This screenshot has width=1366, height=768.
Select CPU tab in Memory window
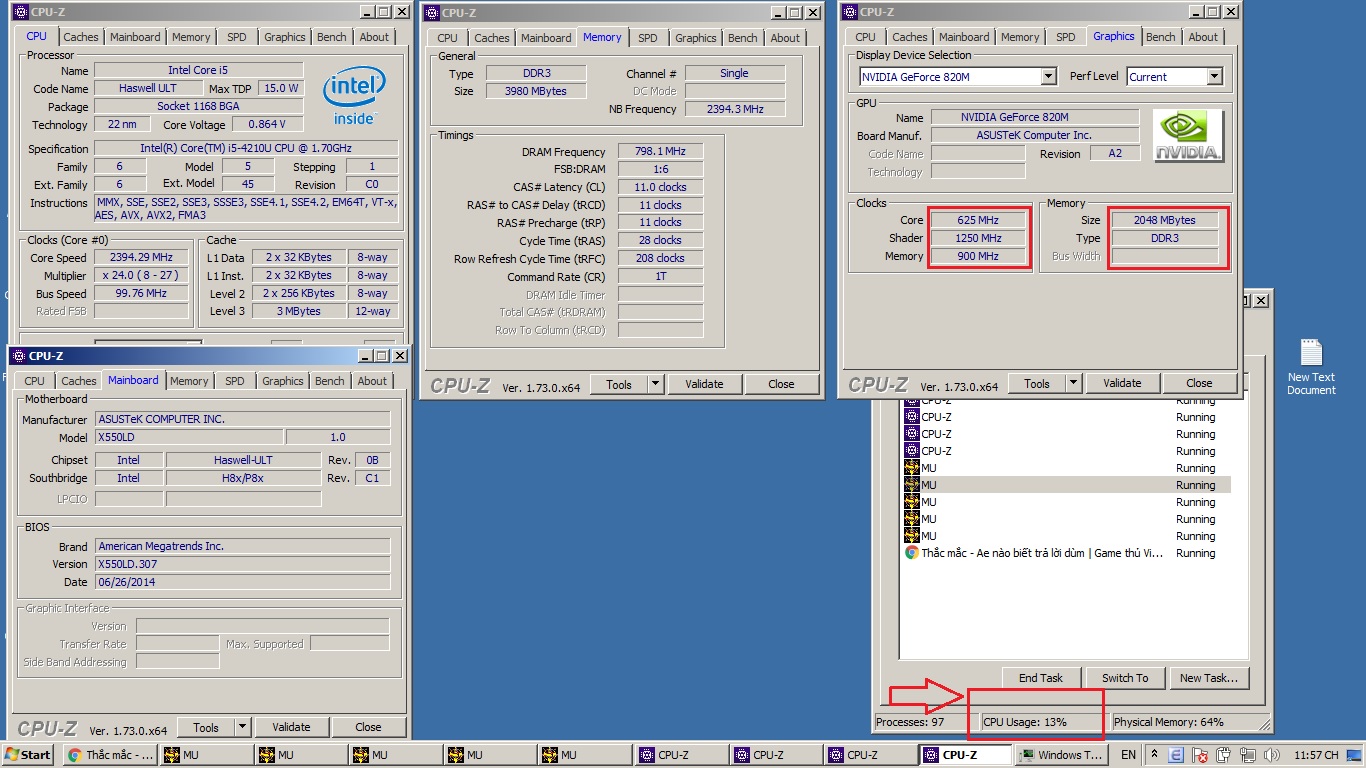click(447, 38)
